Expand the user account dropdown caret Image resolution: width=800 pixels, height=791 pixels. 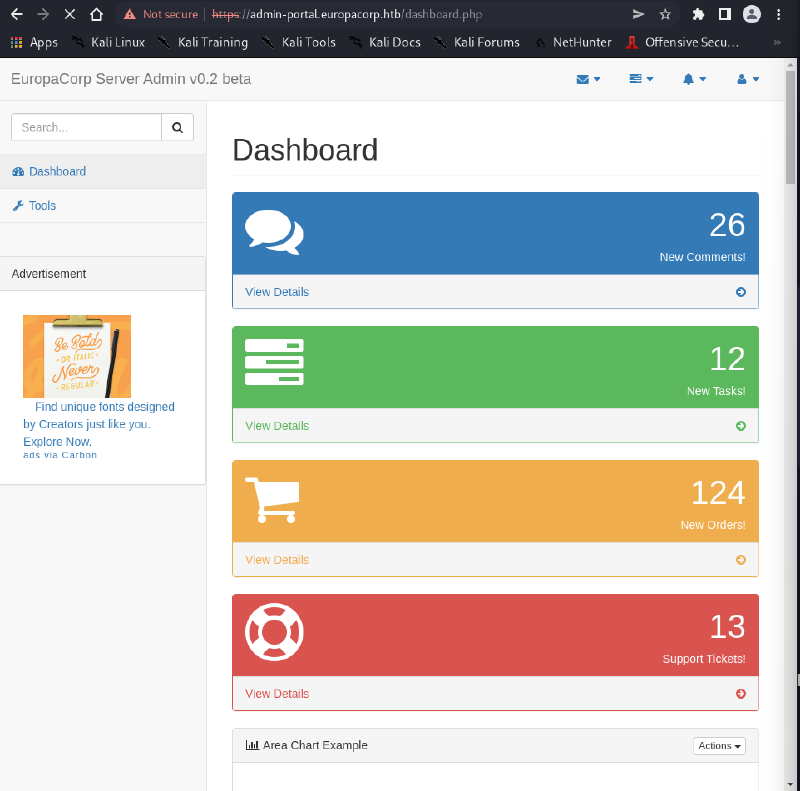coord(755,78)
